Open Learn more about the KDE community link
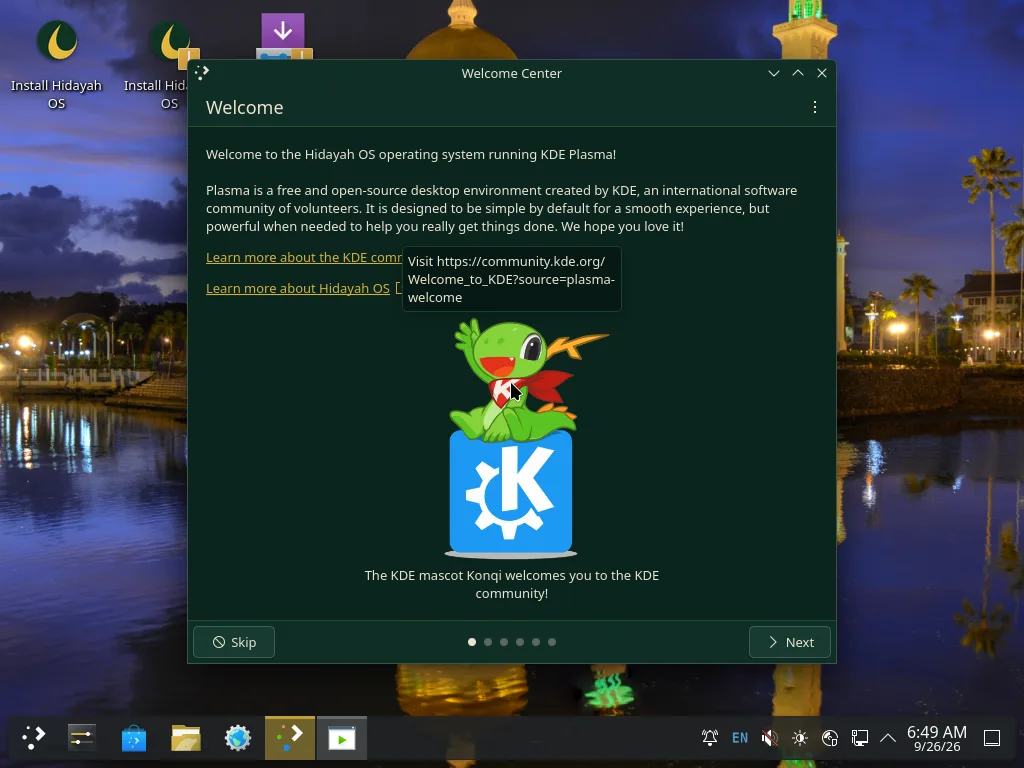 tap(304, 257)
